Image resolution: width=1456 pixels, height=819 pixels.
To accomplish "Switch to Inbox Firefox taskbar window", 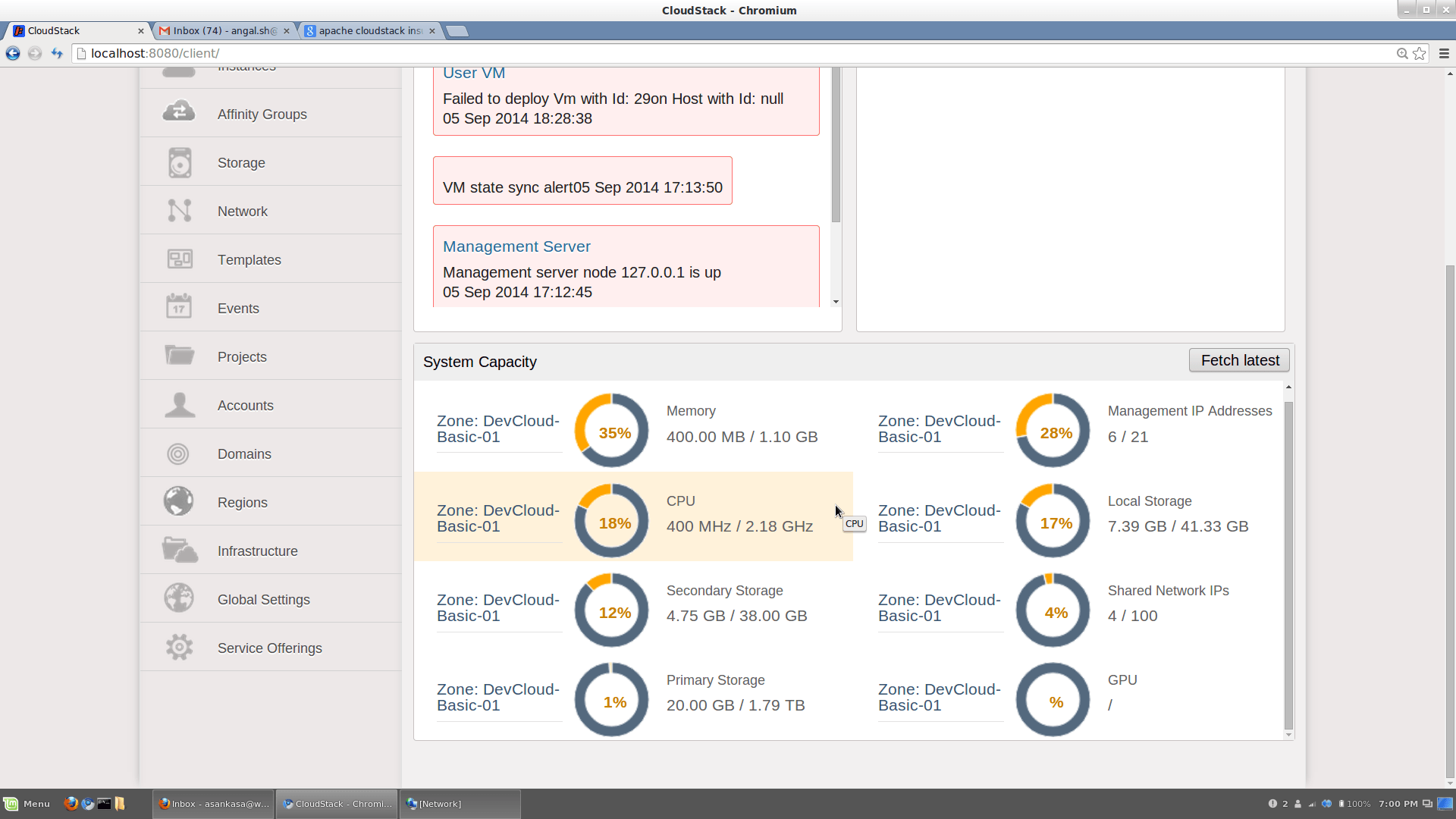I will [214, 804].
